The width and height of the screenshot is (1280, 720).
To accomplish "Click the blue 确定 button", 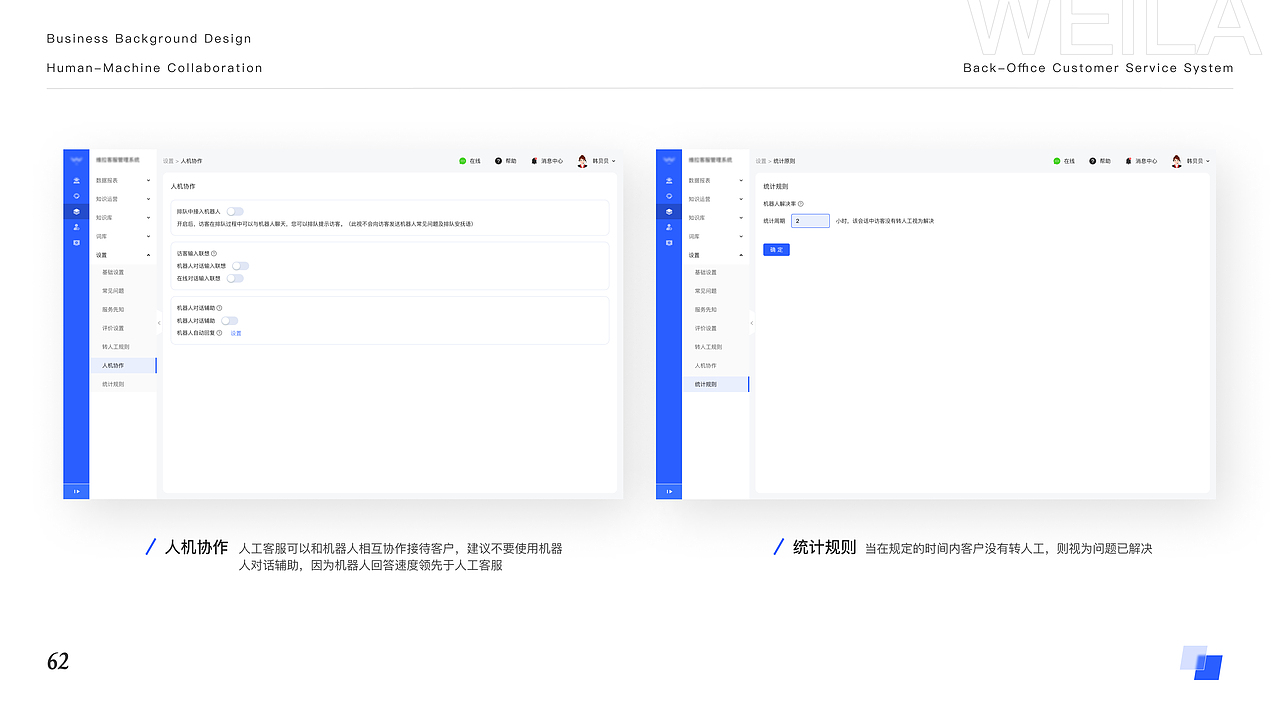I will 776,250.
